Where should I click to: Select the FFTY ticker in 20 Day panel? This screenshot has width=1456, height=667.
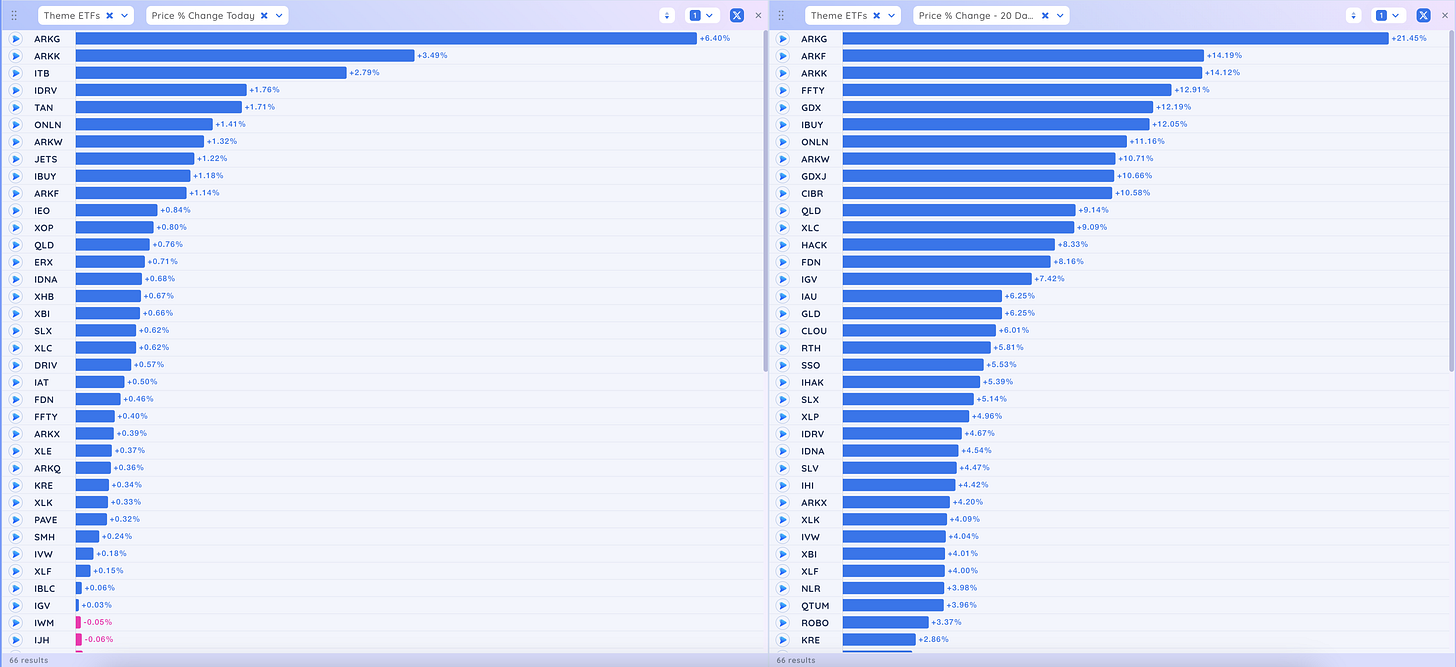[812, 90]
